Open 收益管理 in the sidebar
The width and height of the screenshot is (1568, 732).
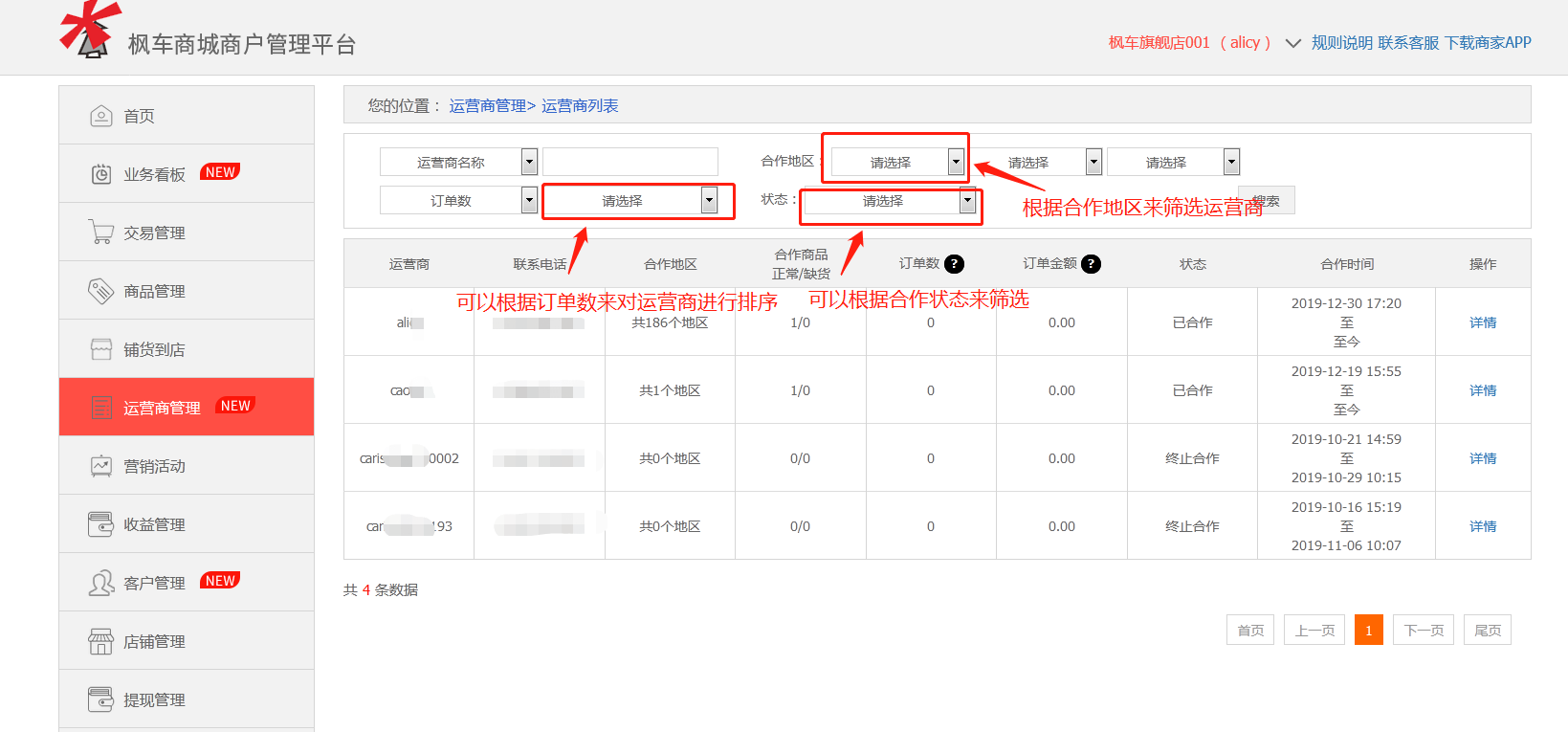coord(187,524)
